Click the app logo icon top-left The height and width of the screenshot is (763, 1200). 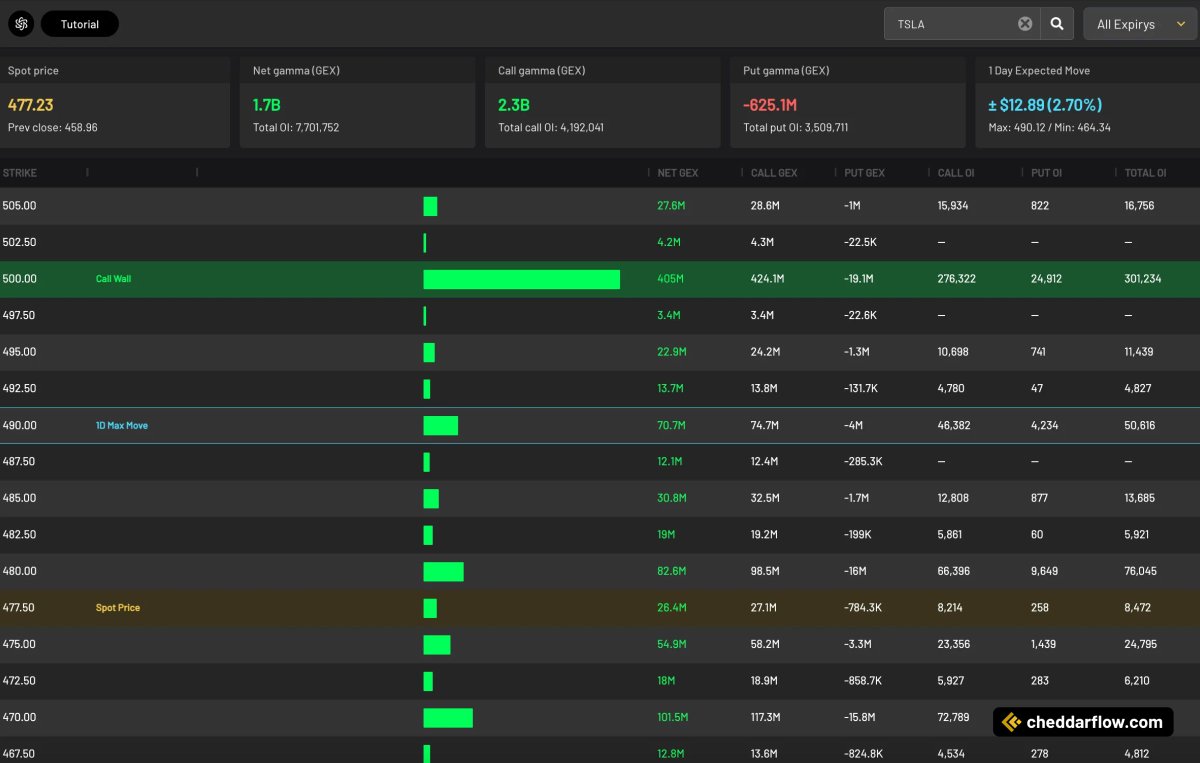click(x=20, y=23)
